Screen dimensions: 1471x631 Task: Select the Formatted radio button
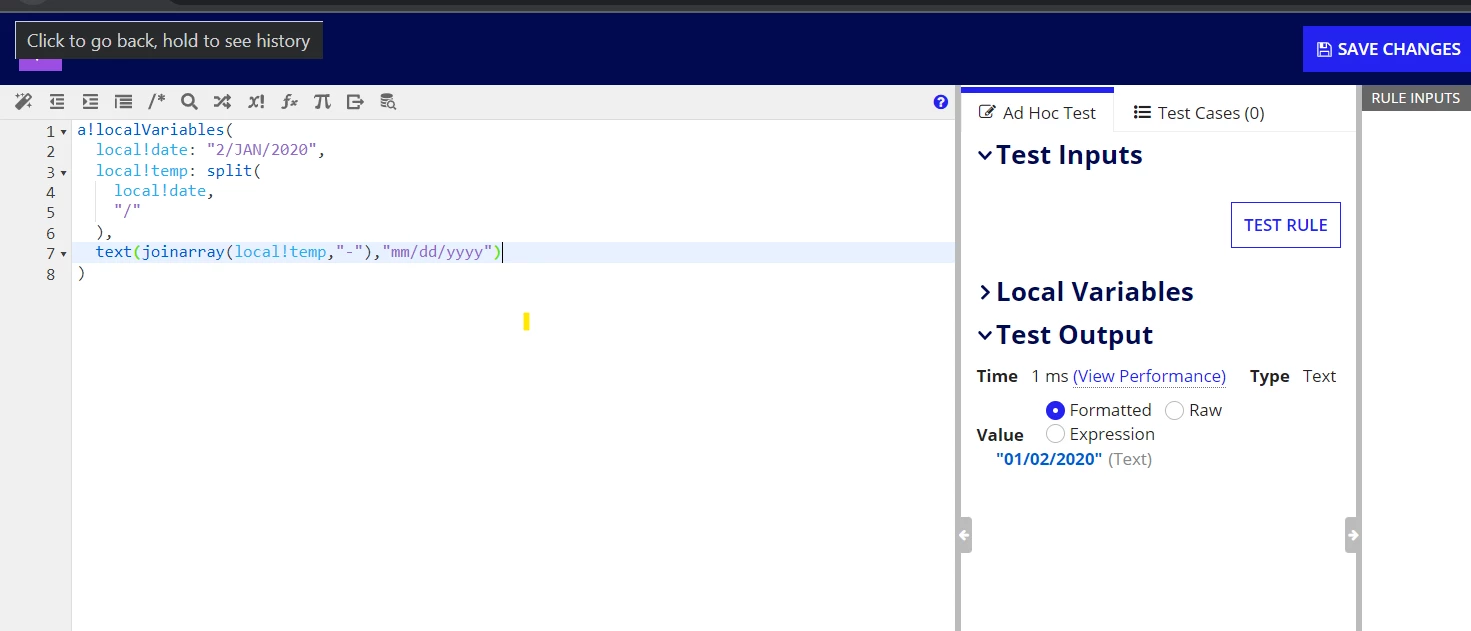[1055, 410]
